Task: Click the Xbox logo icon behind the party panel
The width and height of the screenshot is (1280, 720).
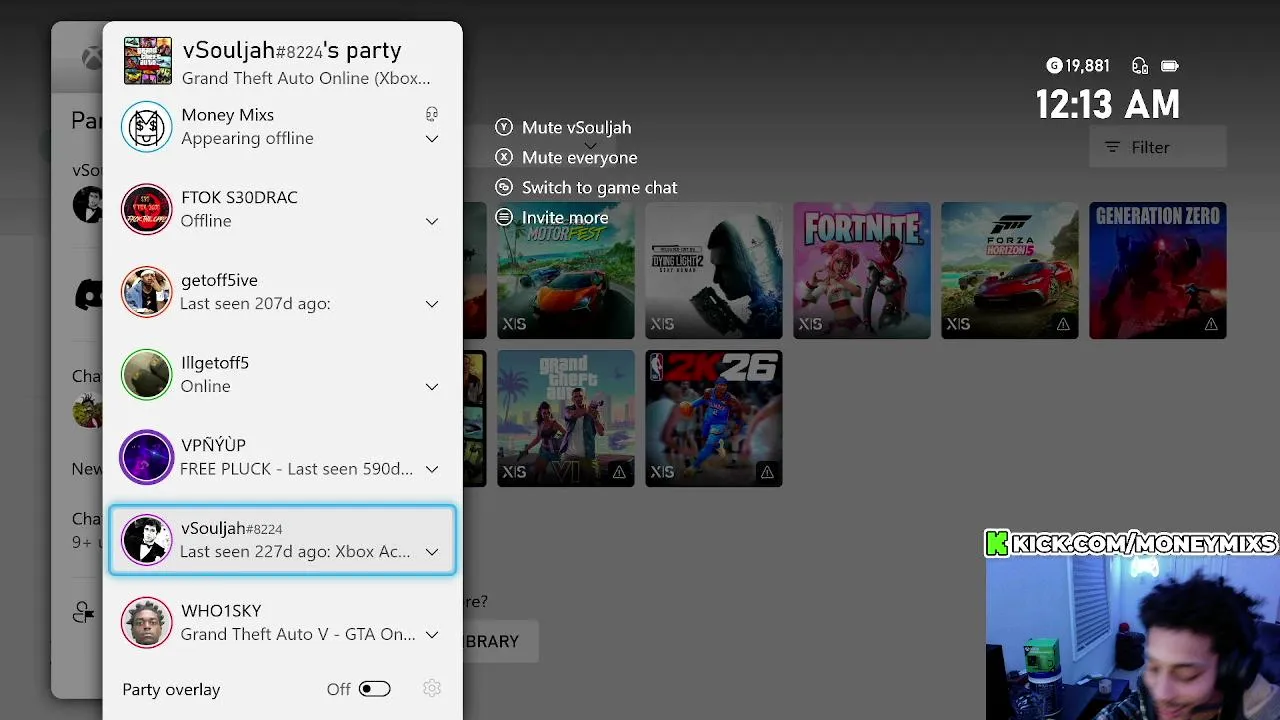Action: coord(92,58)
